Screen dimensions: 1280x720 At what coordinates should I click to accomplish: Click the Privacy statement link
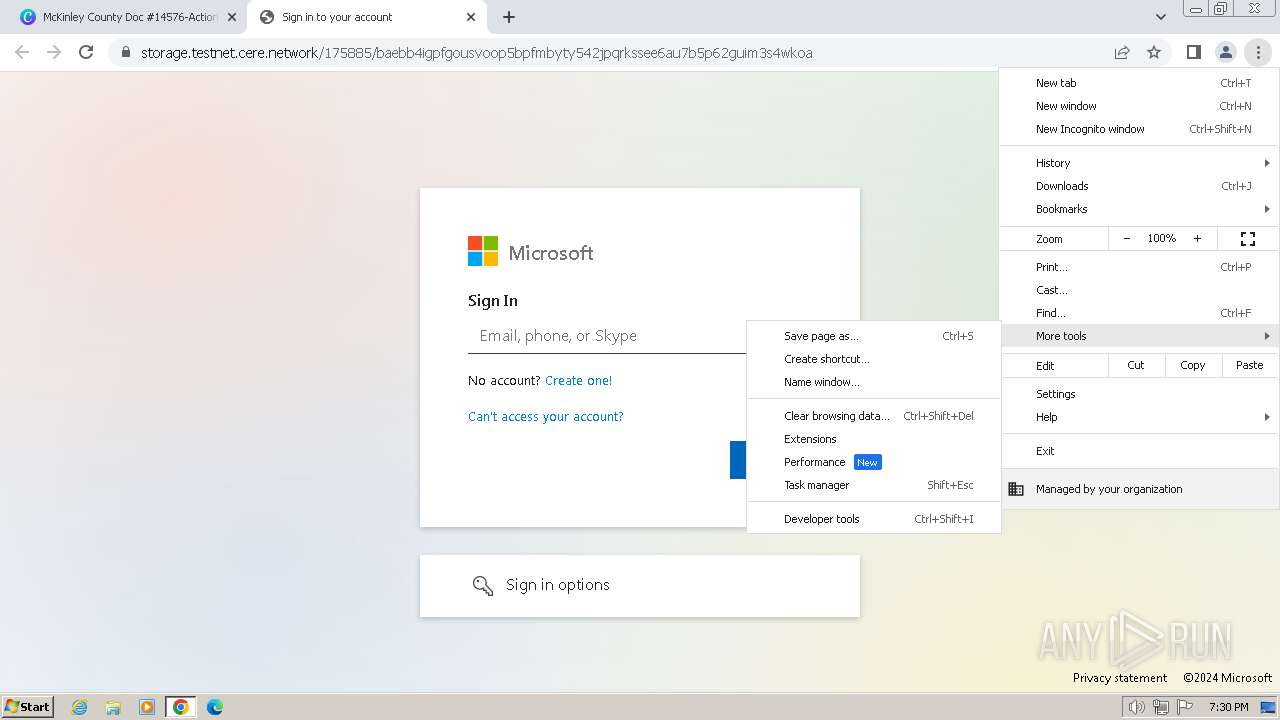(1120, 678)
